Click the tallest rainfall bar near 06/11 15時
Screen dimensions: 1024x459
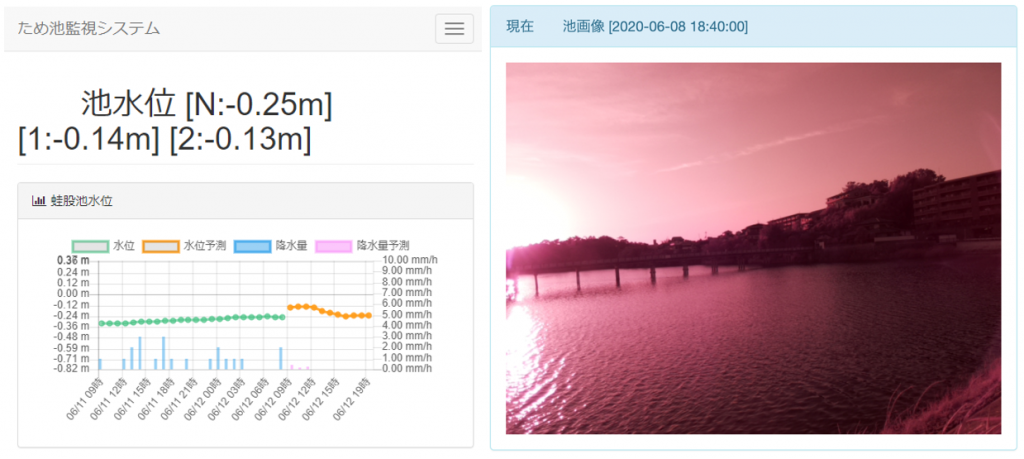140,352
